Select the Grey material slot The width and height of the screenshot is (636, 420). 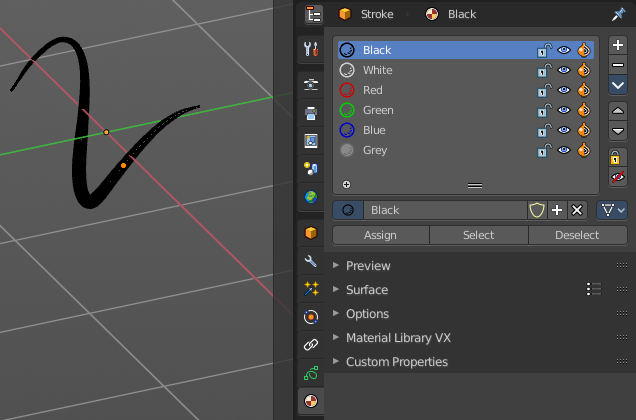click(x=466, y=150)
